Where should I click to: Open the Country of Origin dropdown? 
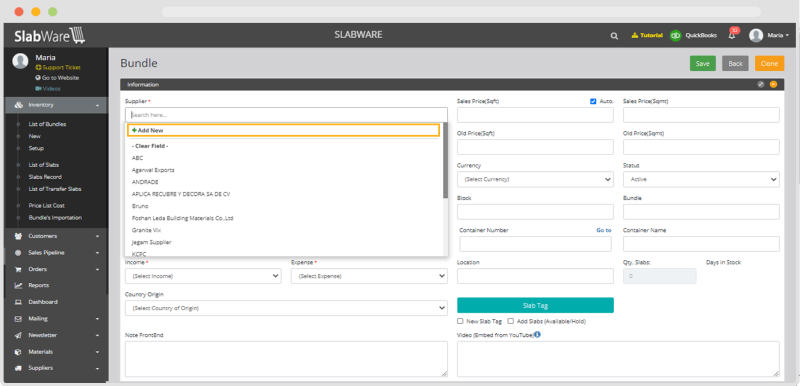coord(286,308)
